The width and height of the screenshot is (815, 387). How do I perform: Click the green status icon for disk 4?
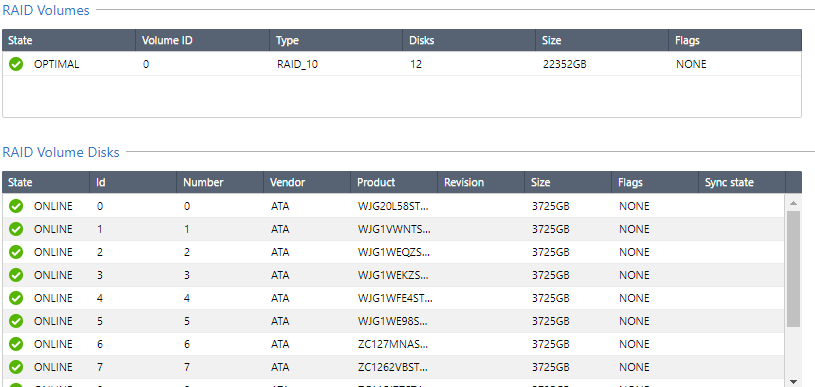coord(16,298)
